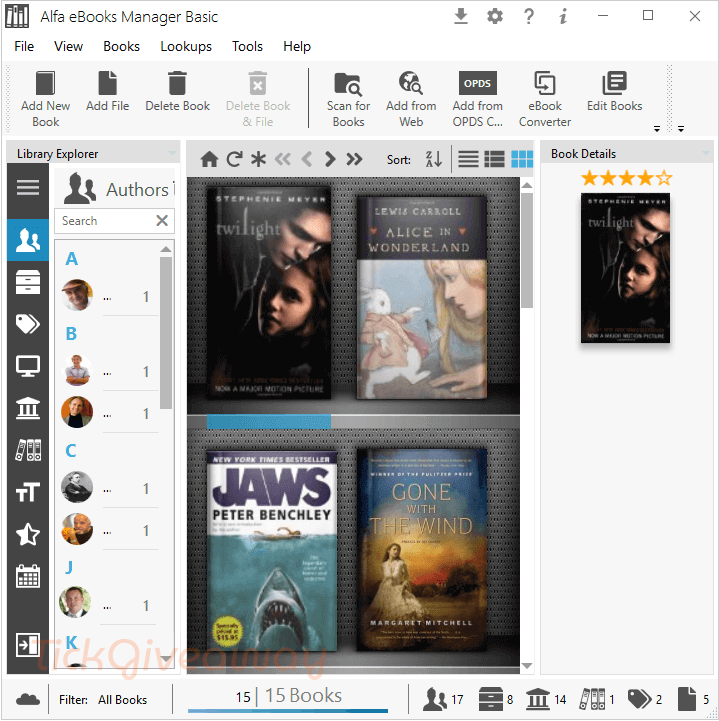The image size is (719, 721).
Task: Click the info 'i' icon
Action: (x=563, y=17)
